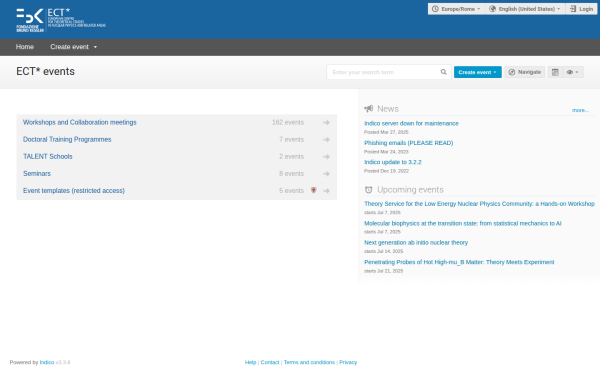Click the 7 events count text

click(291, 140)
